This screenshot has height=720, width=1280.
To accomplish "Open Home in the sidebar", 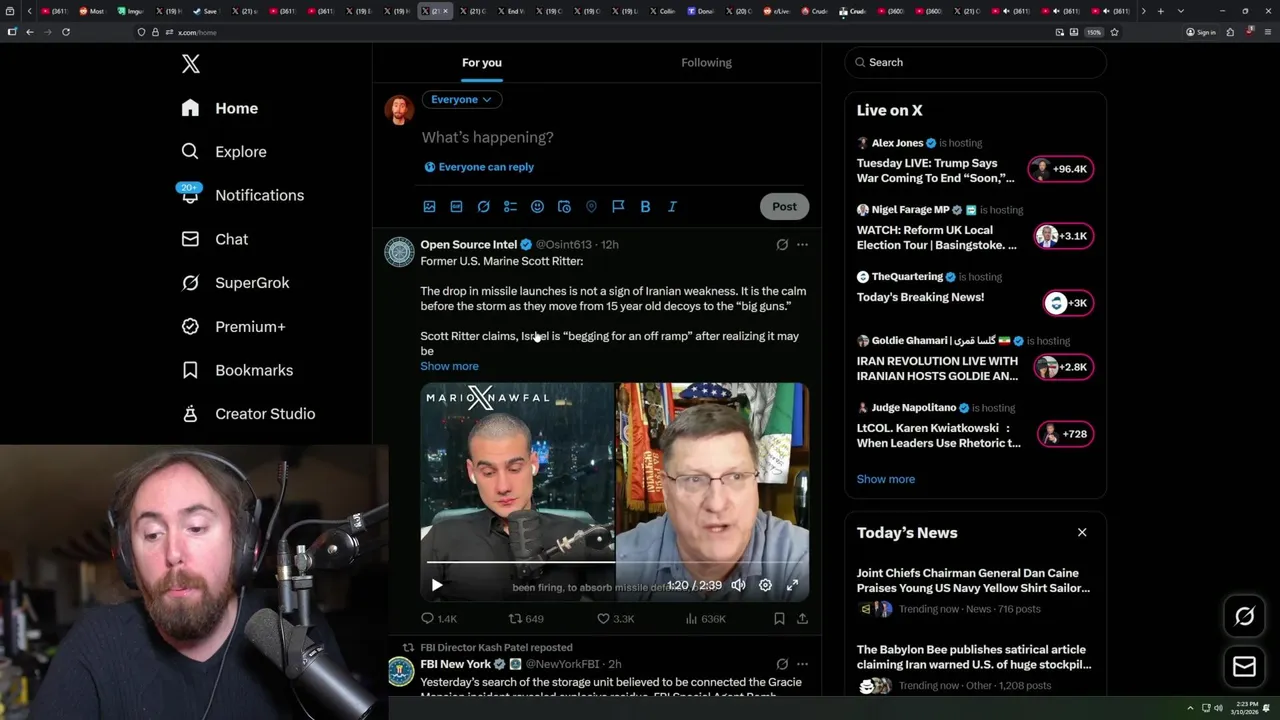I will coord(220,108).
